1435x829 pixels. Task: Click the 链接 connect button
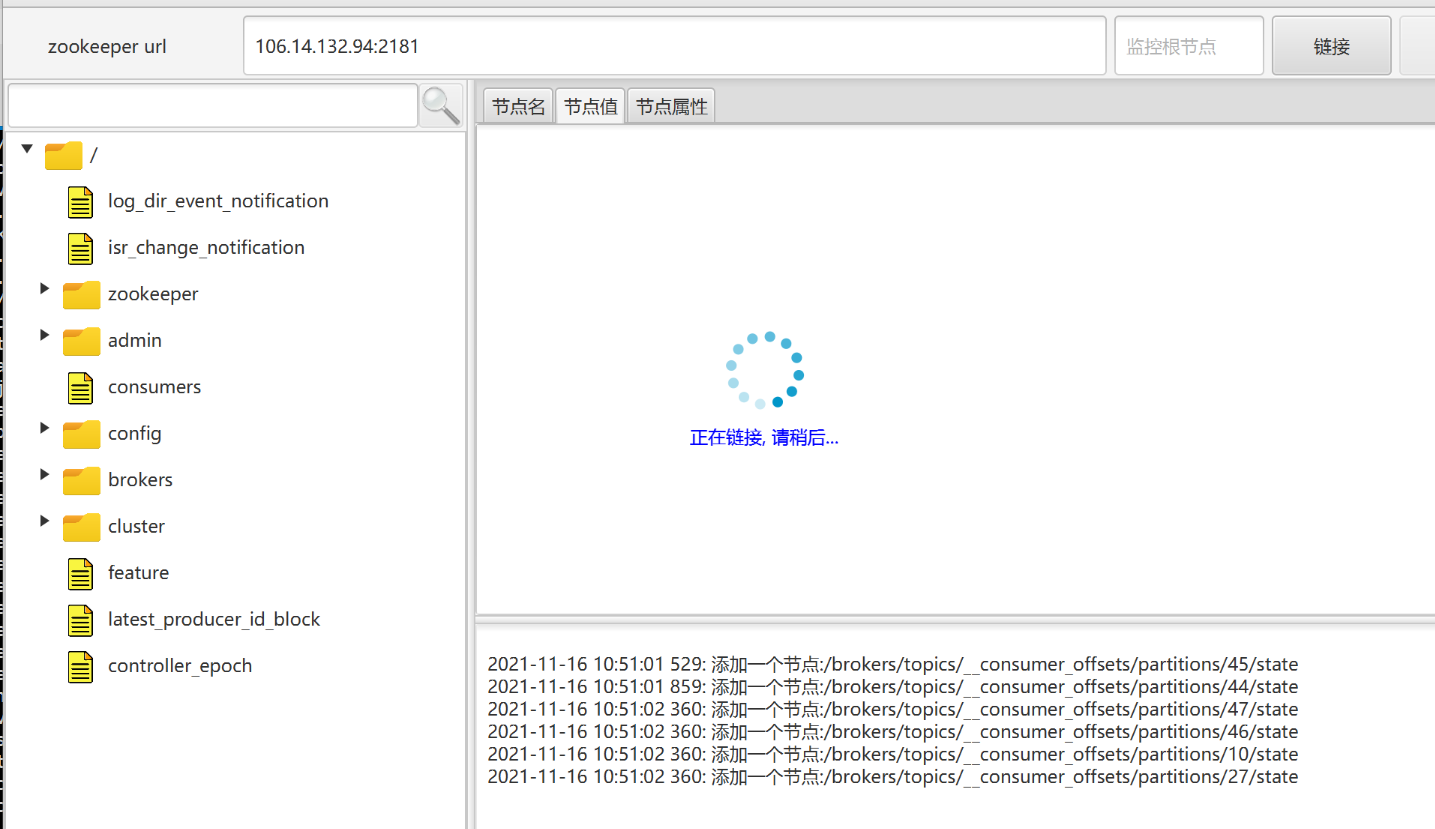coord(1331,46)
